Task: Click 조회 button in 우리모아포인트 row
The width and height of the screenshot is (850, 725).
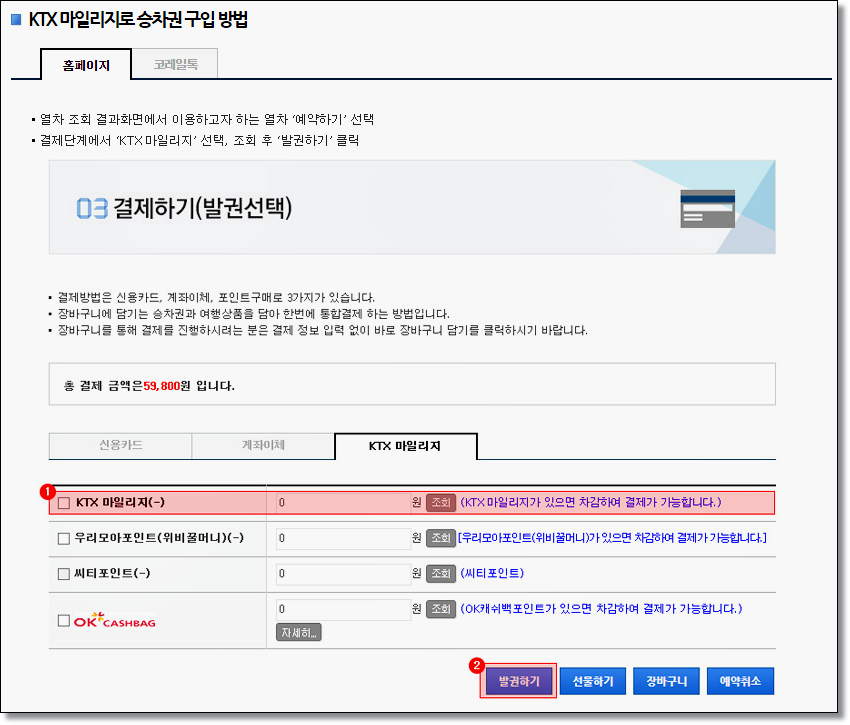Action: (x=441, y=538)
